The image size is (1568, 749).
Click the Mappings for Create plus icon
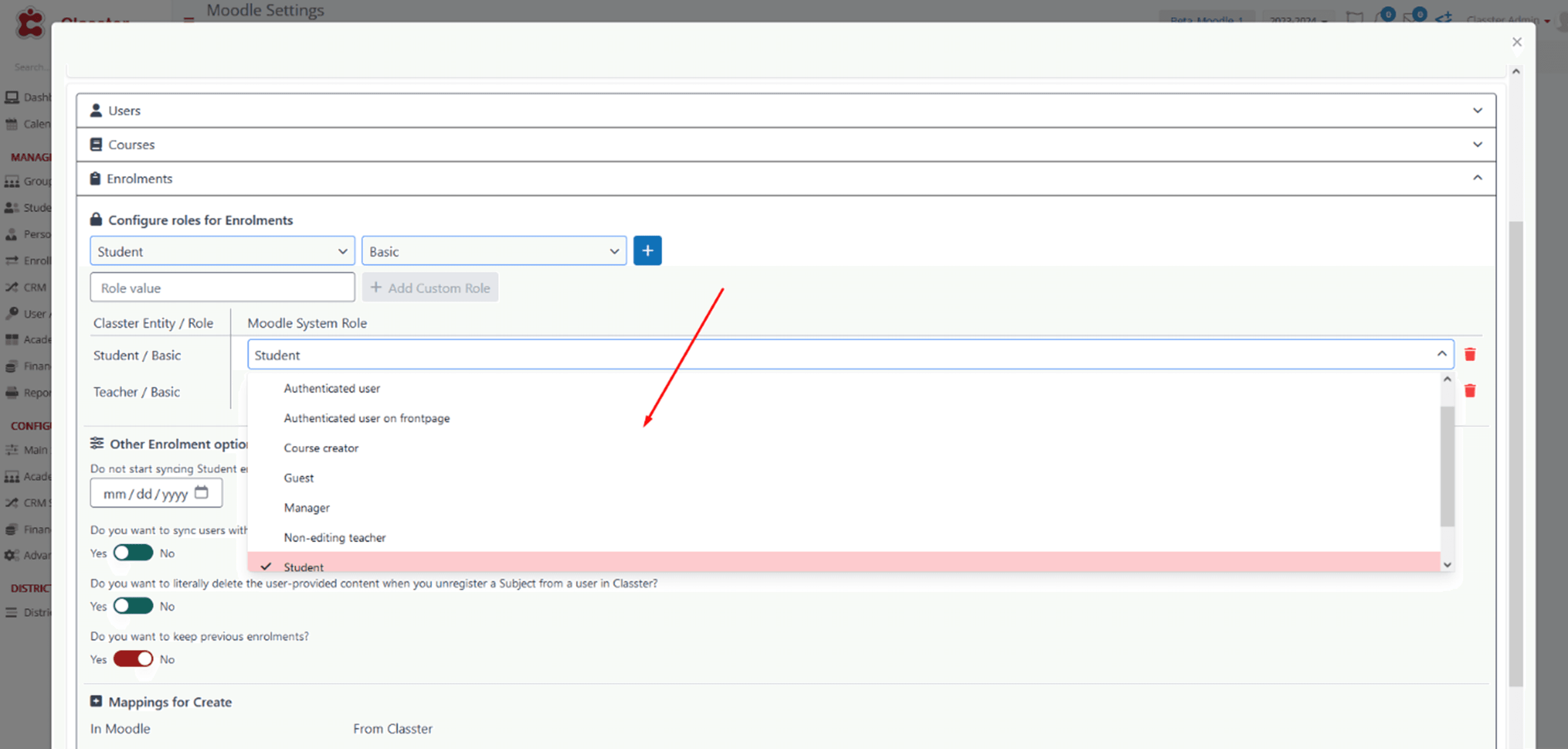click(x=96, y=701)
